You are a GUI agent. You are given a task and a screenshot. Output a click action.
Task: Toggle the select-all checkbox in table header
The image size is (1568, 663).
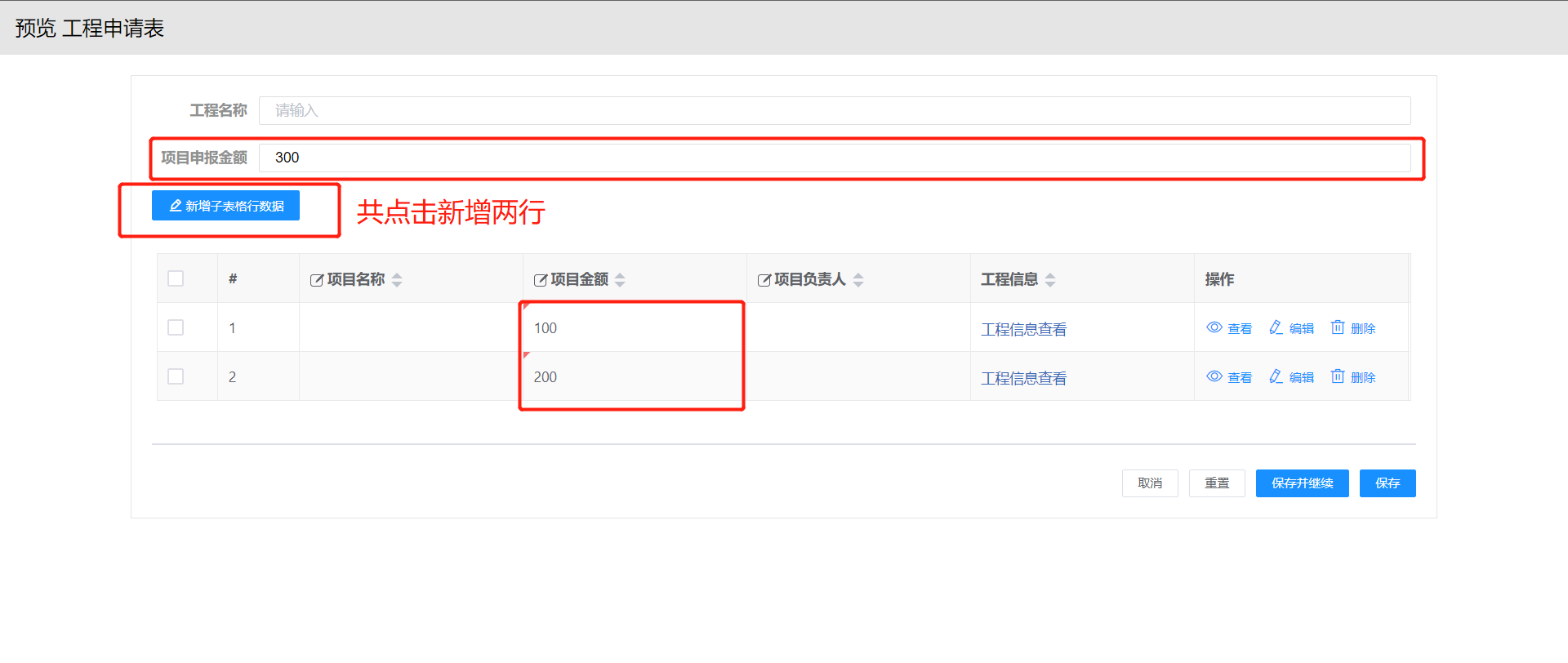pos(176,278)
